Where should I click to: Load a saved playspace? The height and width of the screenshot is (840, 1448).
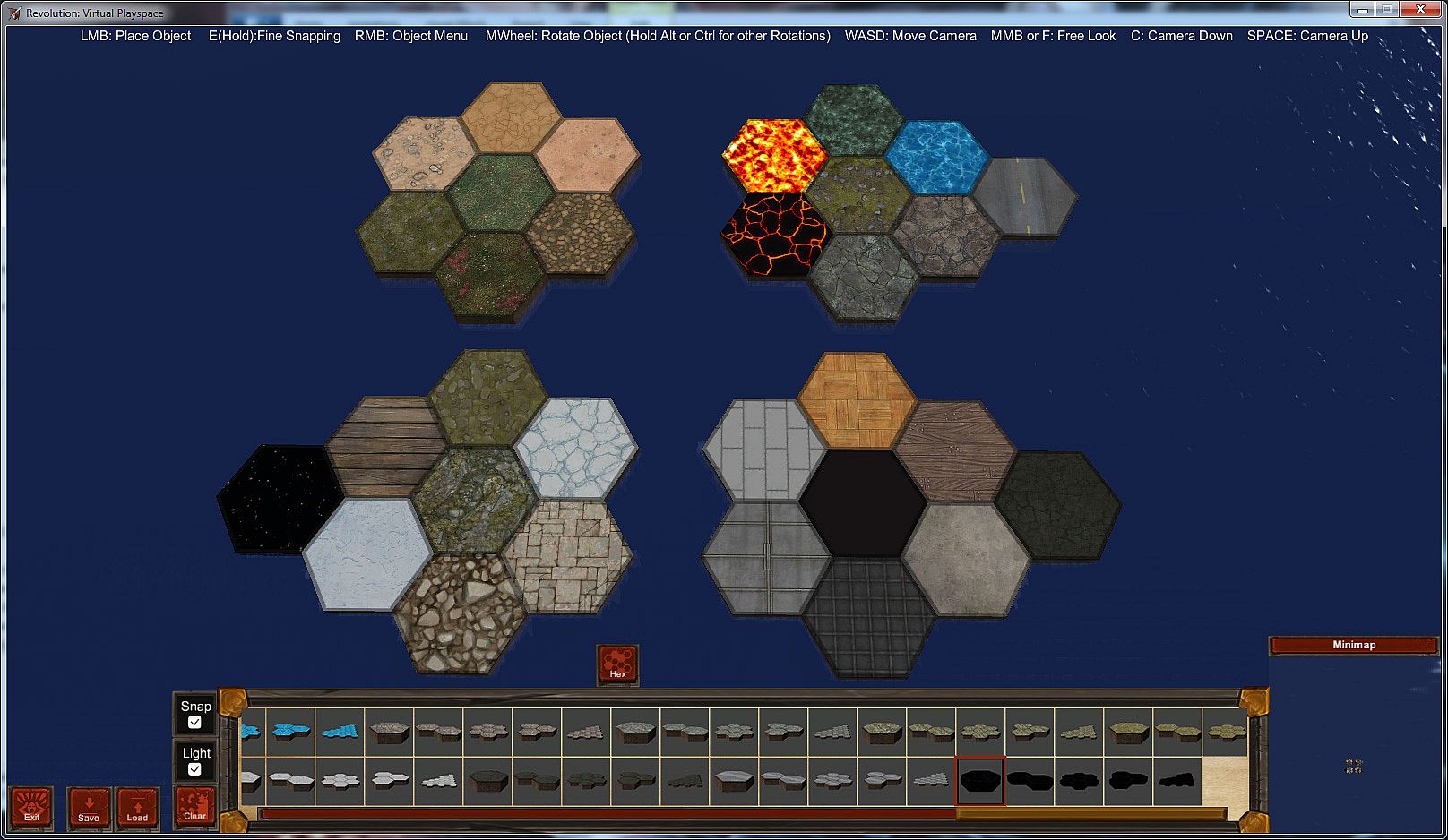[137, 808]
